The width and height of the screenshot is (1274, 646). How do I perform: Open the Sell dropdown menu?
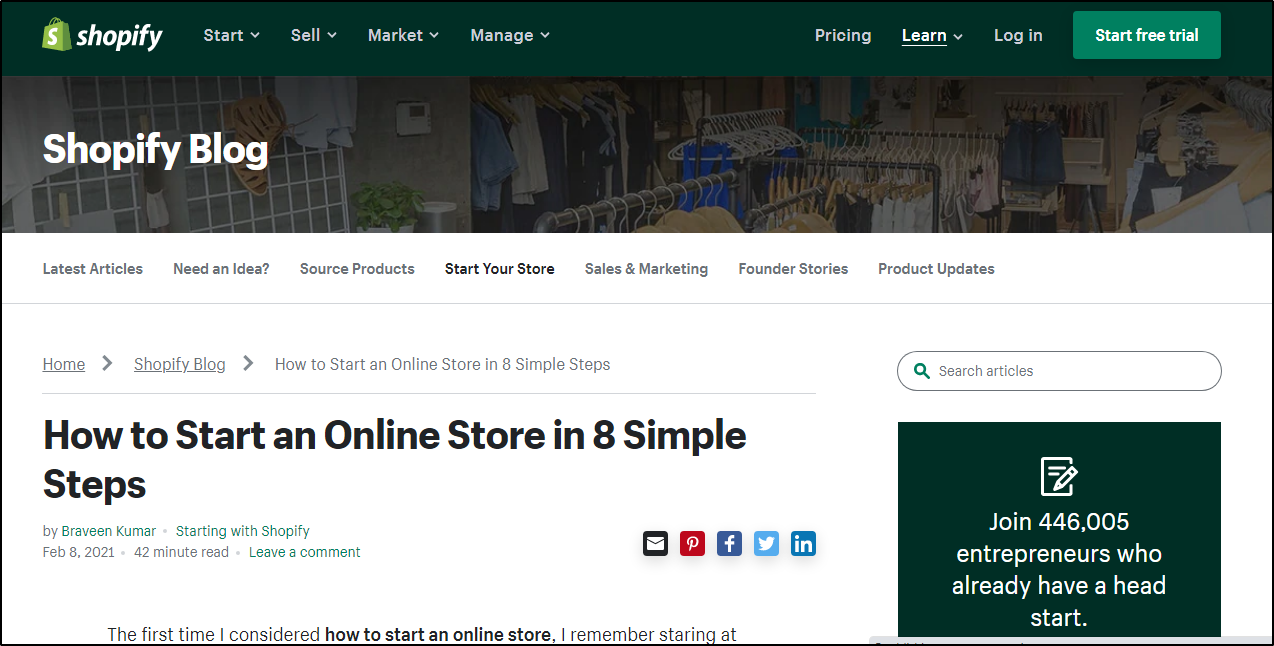point(313,35)
